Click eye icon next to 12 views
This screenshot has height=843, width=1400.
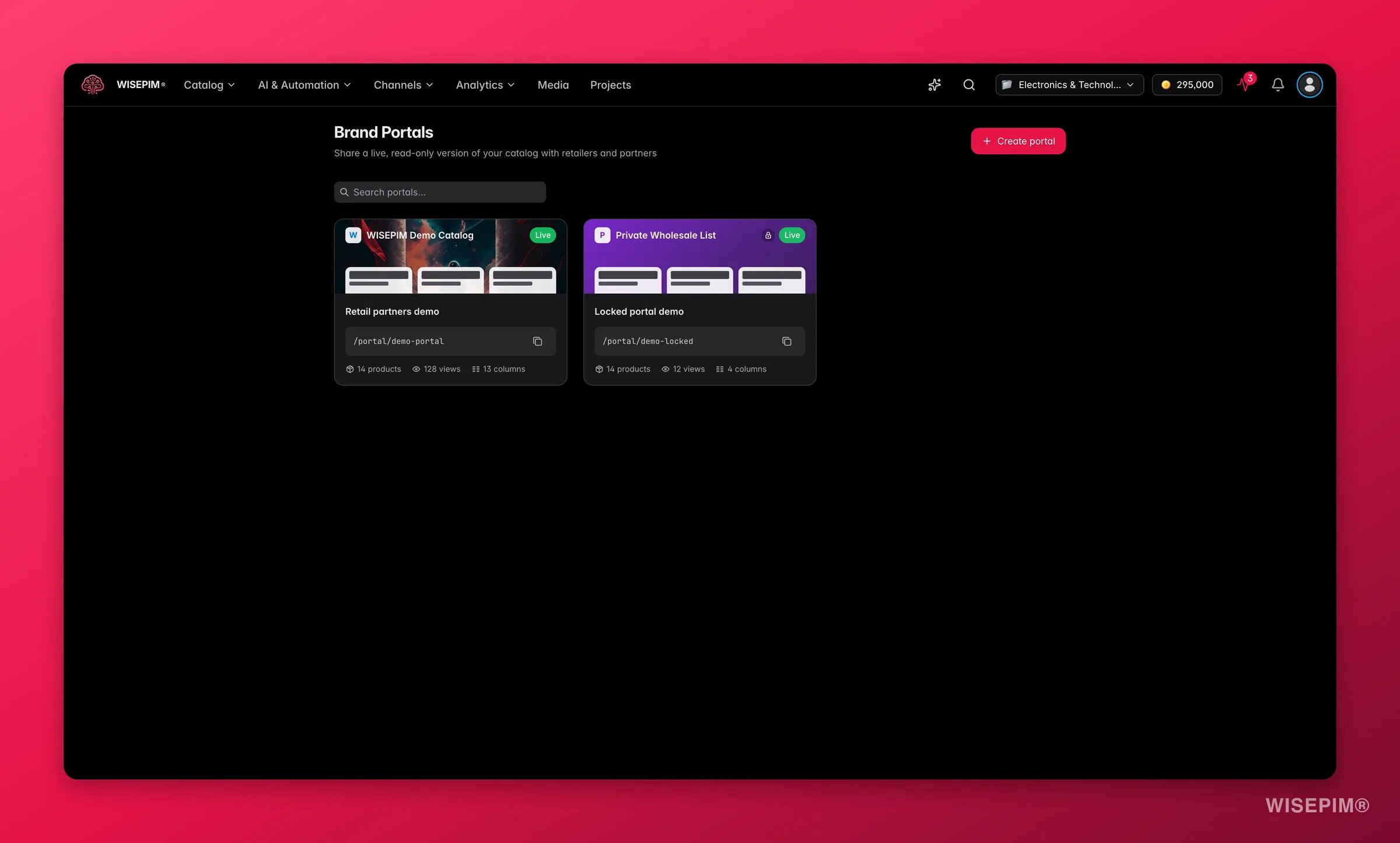coord(666,369)
